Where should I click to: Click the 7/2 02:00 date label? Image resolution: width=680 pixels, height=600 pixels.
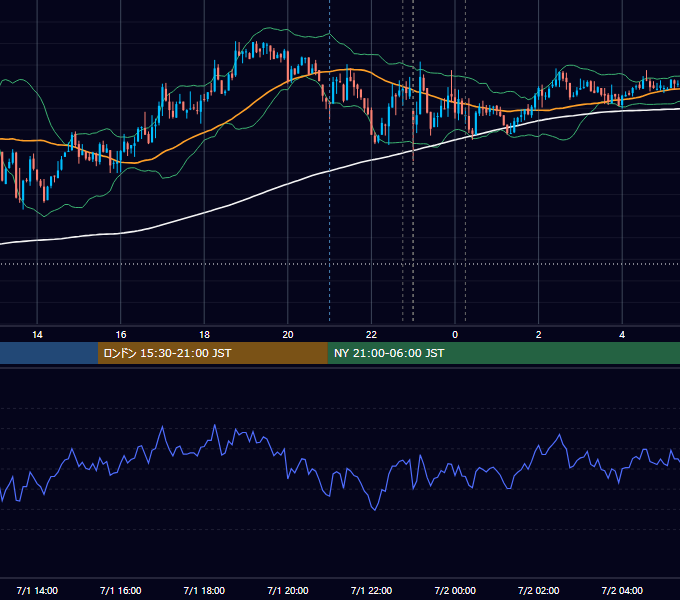[x=539, y=590]
